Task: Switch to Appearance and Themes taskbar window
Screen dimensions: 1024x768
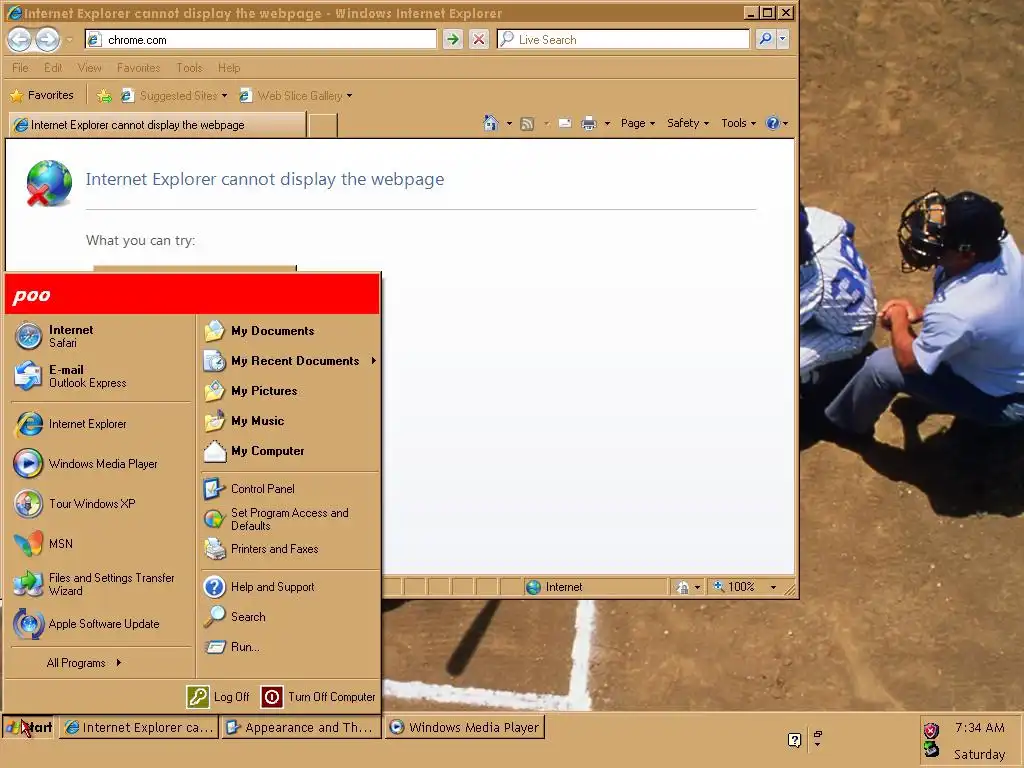Action: 300,728
